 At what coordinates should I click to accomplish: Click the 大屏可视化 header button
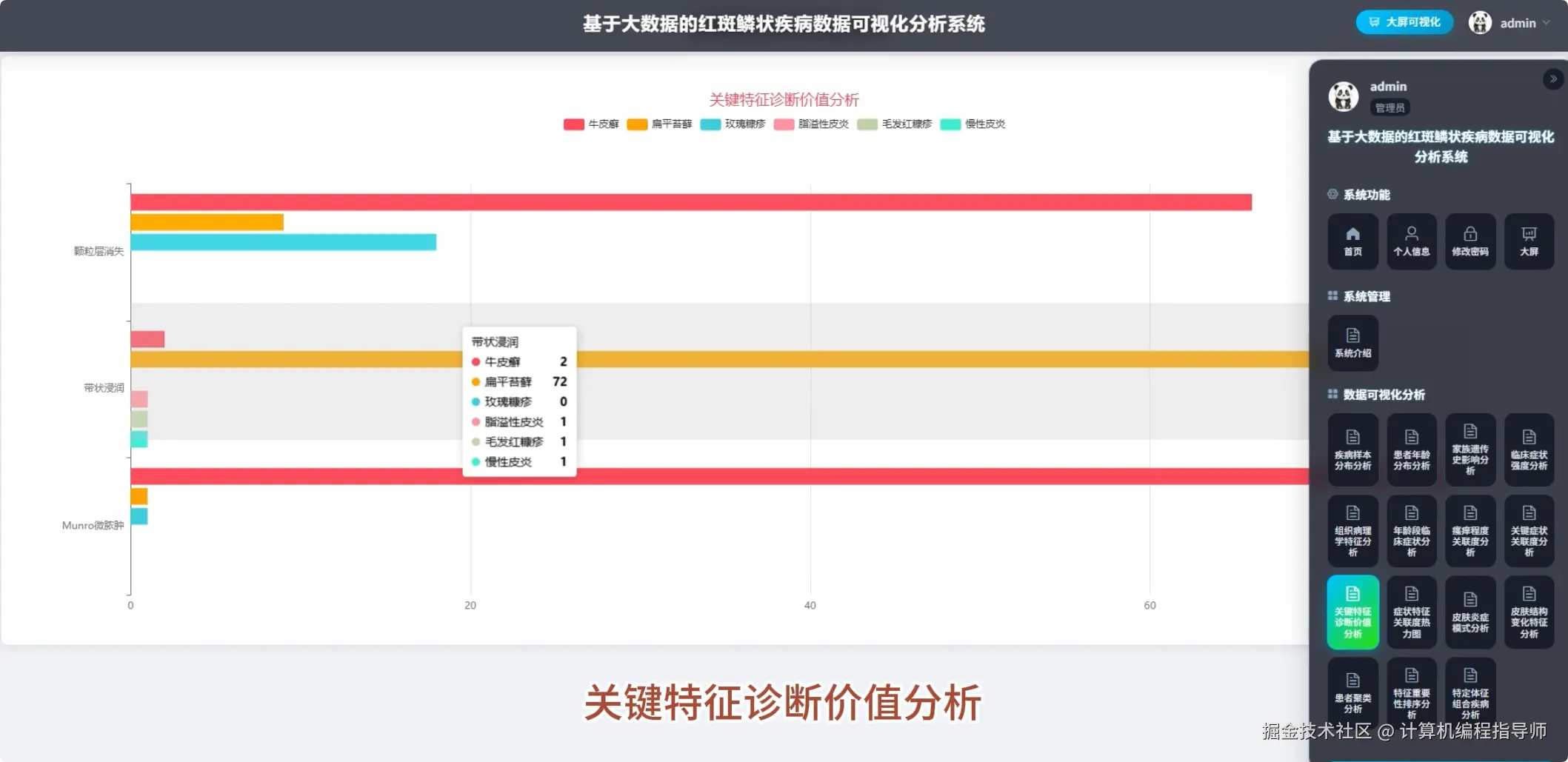tap(1404, 22)
